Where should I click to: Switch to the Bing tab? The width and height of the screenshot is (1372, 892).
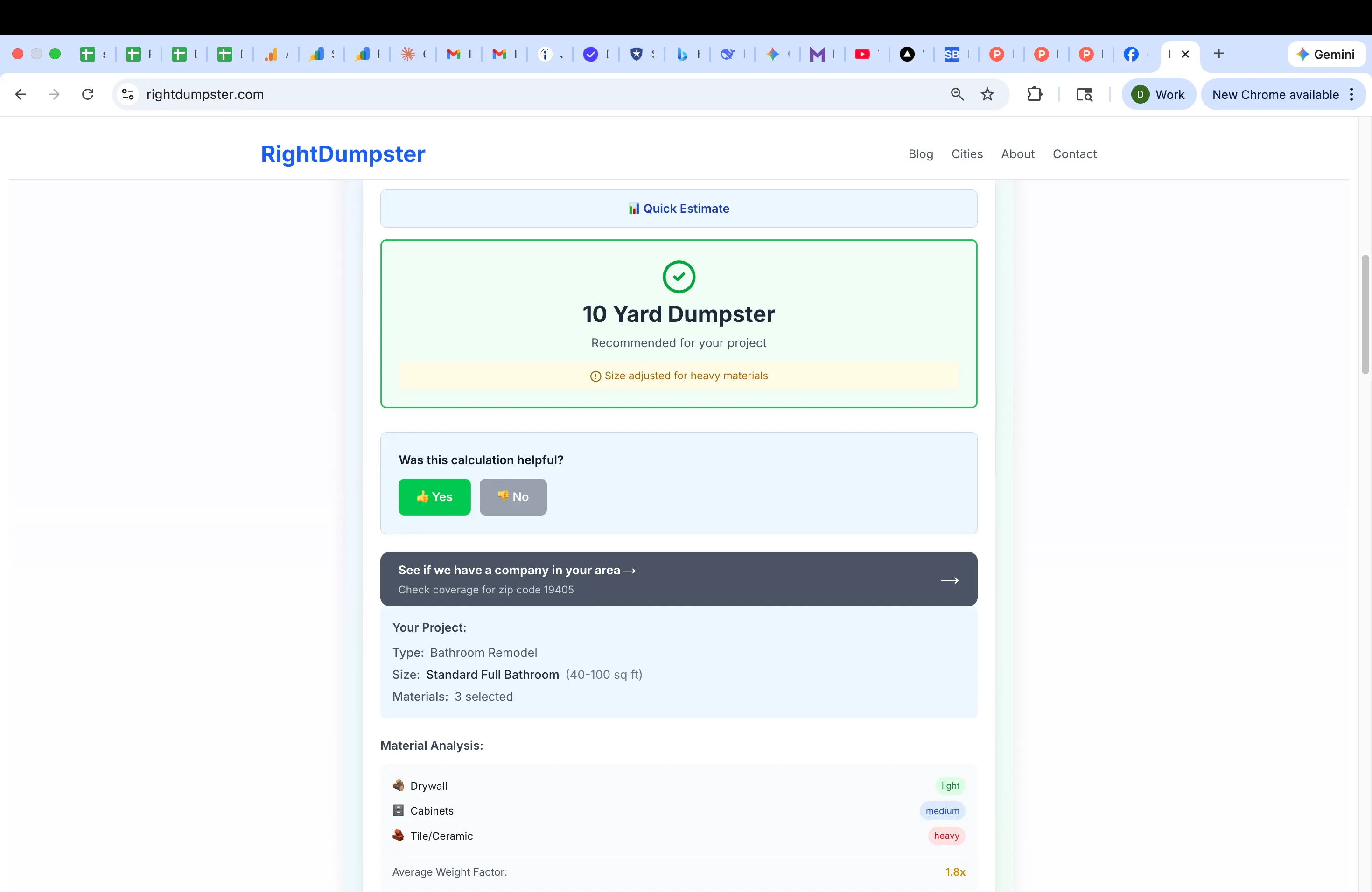683,54
